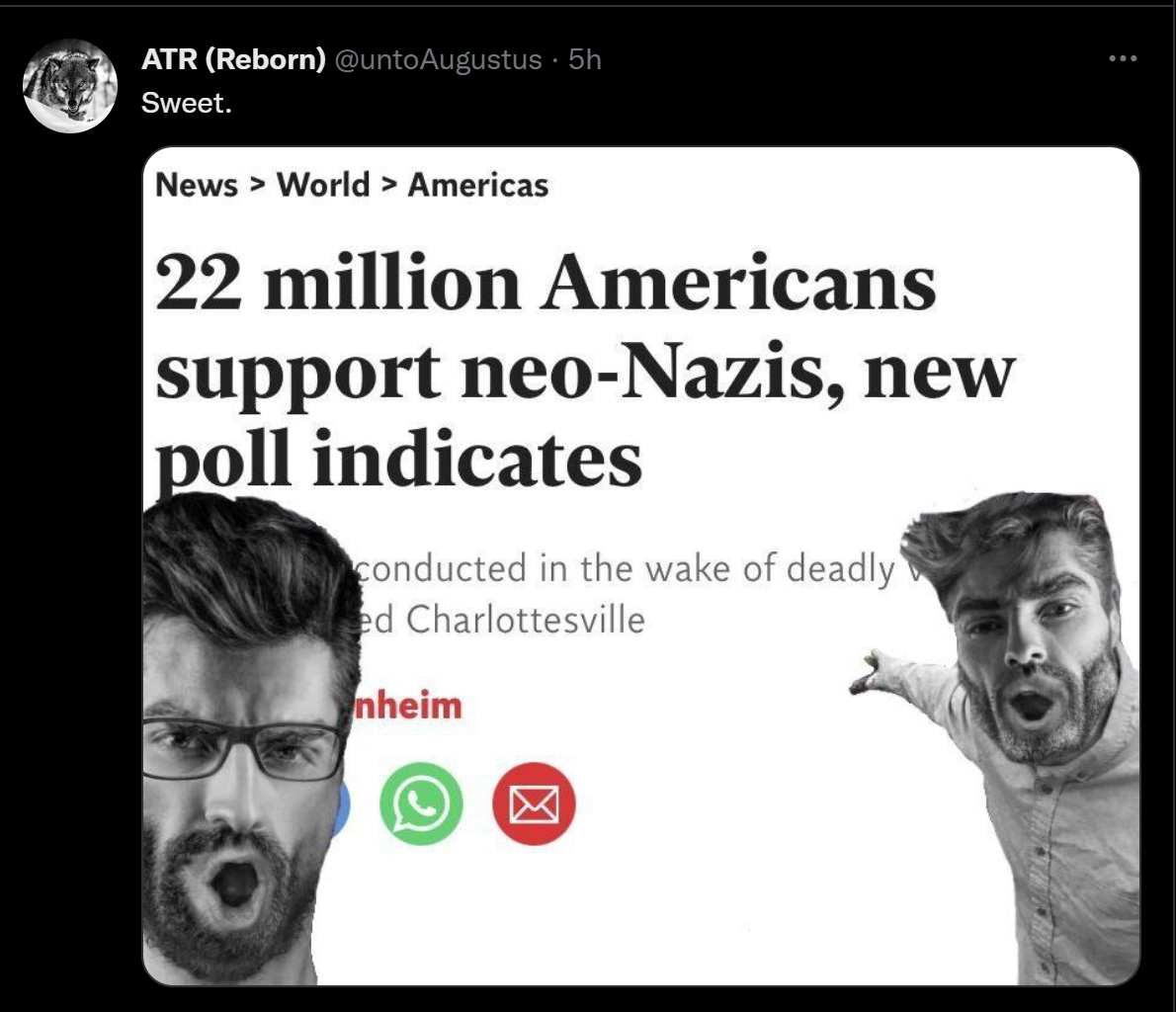Open the ATR (Reborn) display name
The width and height of the screenshot is (1176, 1012).
pyautogui.click(x=233, y=59)
